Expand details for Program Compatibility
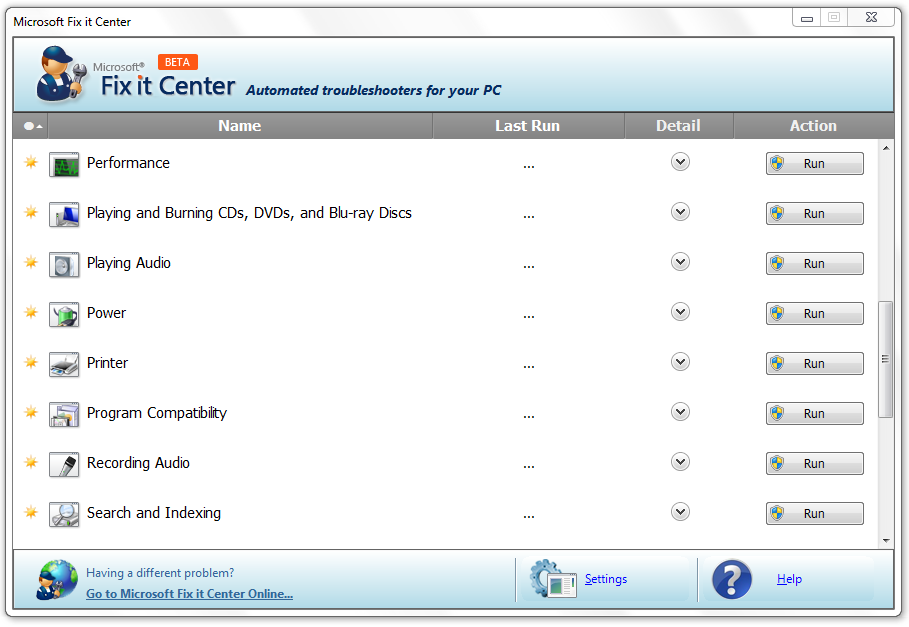The width and height of the screenshot is (909, 627). coord(680,412)
